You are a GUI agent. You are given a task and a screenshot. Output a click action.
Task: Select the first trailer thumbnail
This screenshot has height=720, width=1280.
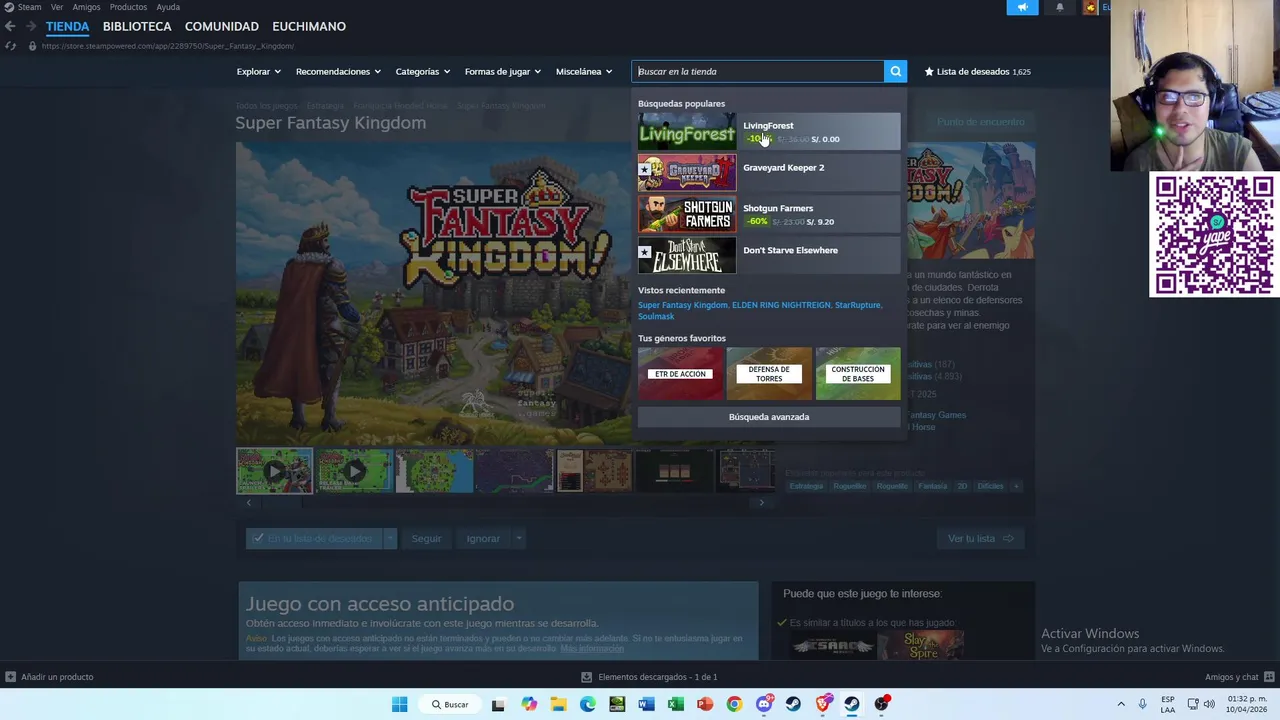click(x=274, y=471)
